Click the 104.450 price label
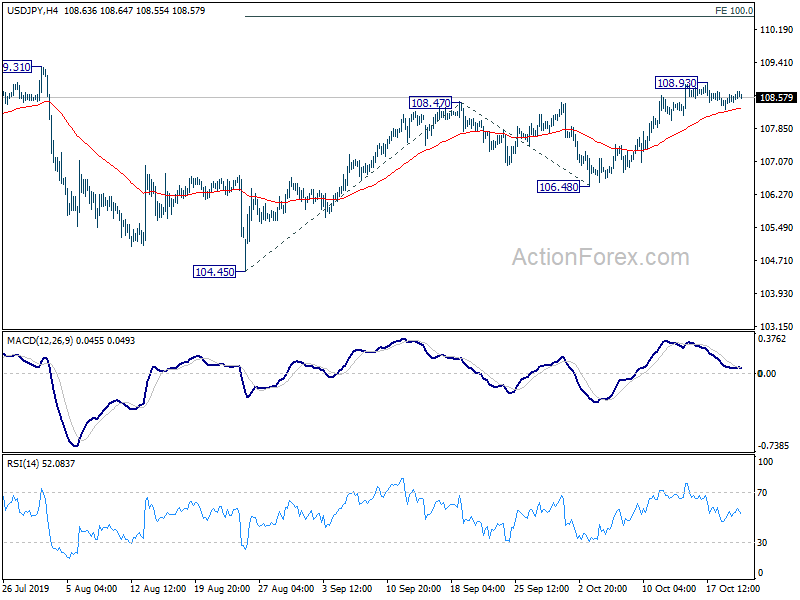800x600 pixels. pyautogui.click(x=215, y=272)
